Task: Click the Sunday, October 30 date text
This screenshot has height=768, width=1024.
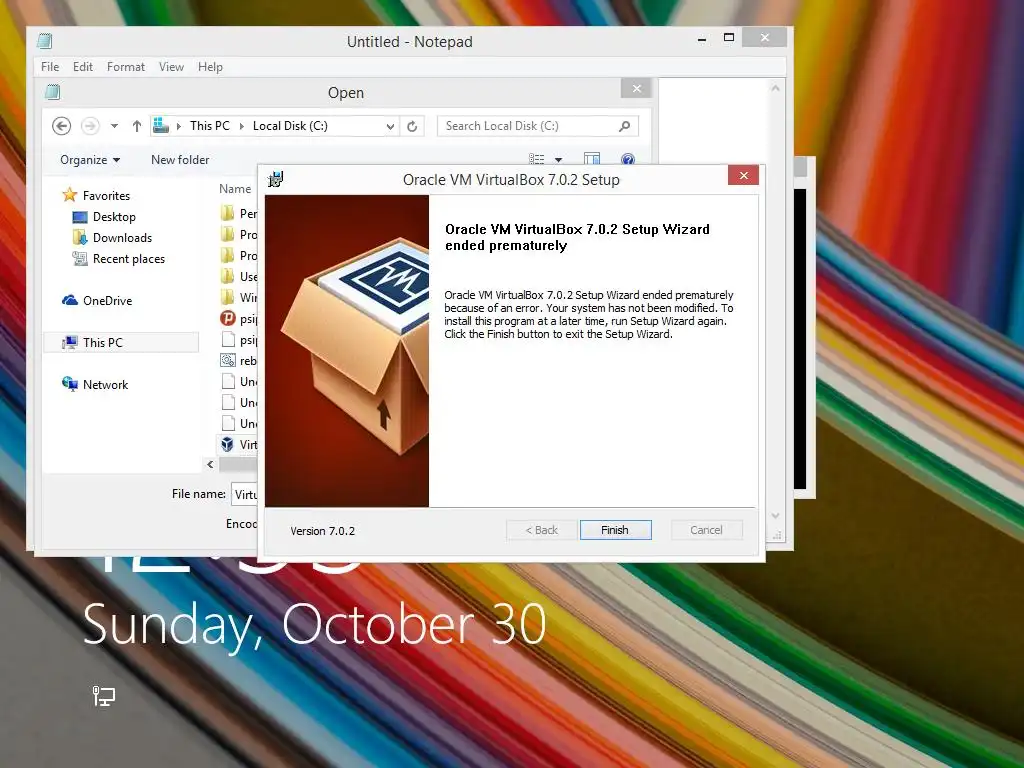Action: [314, 626]
